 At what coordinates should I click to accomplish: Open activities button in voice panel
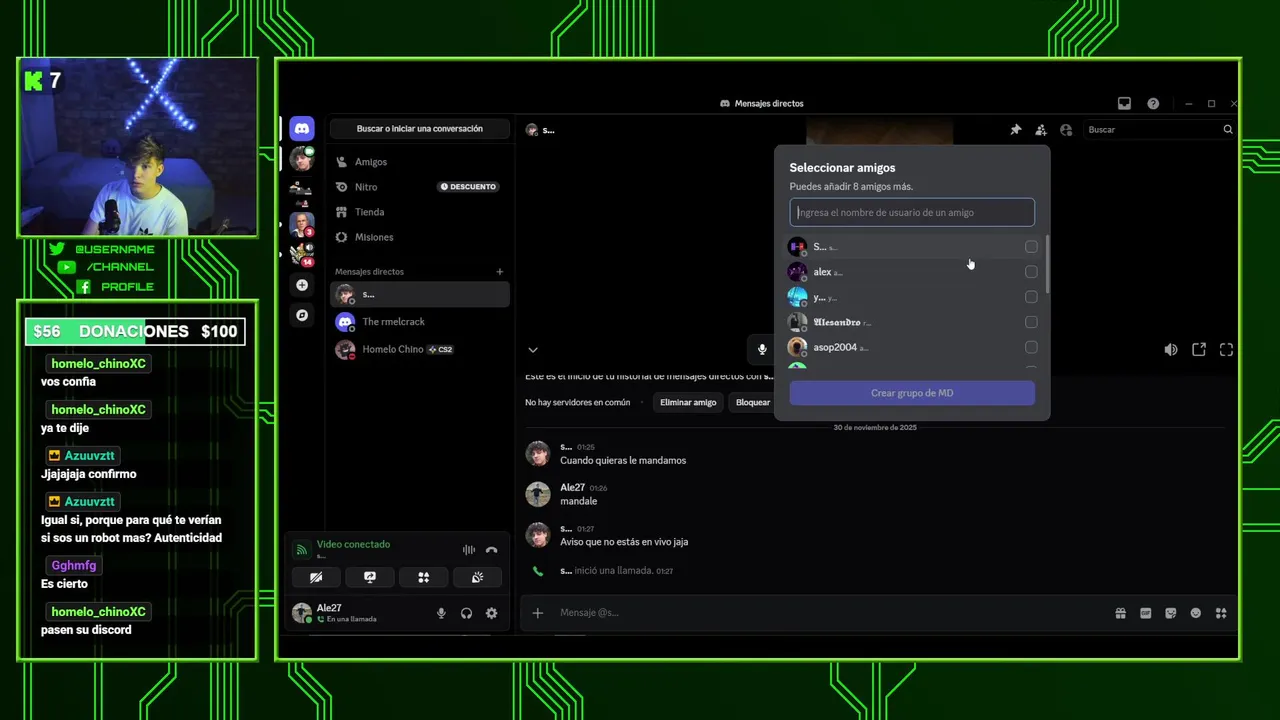[x=423, y=577]
